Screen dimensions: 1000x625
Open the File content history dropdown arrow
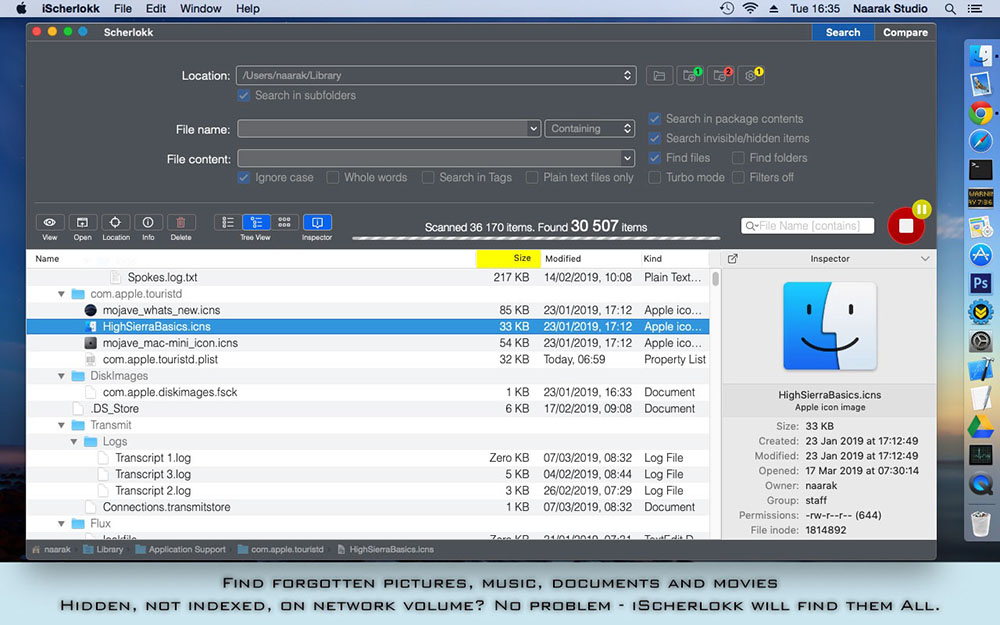pyautogui.click(x=628, y=158)
